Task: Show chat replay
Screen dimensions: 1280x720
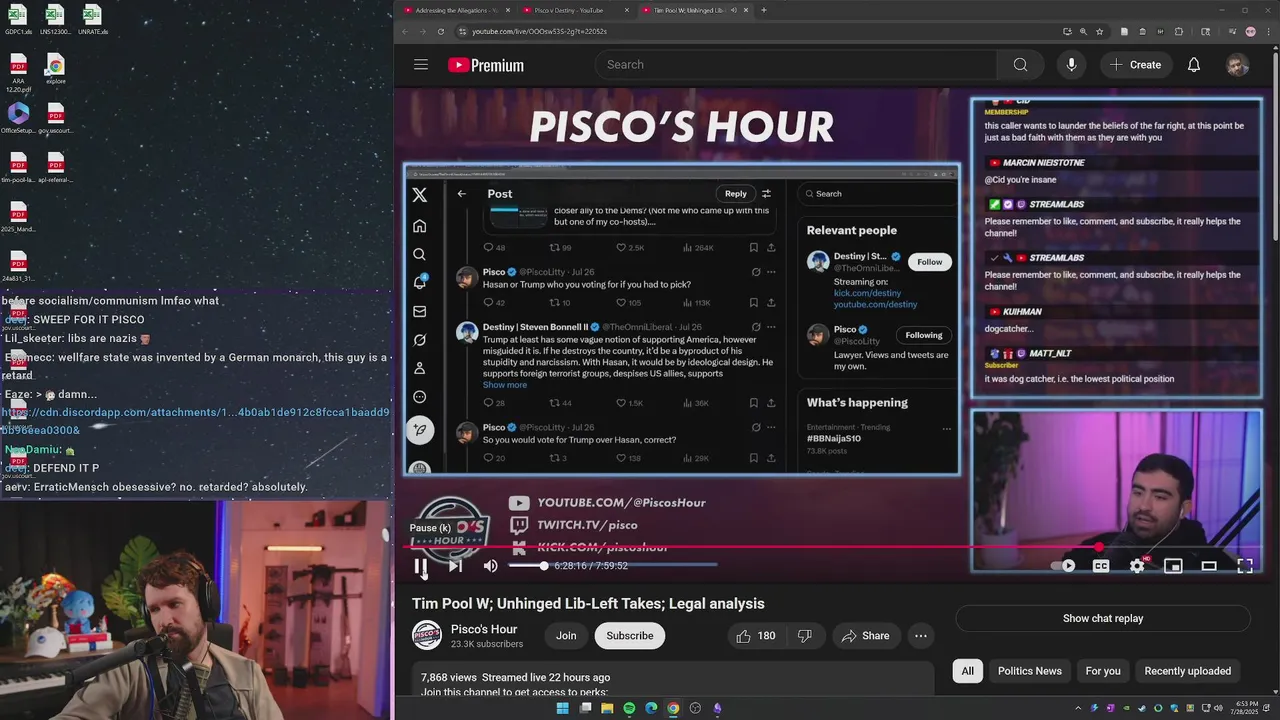Action: [1103, 618]
